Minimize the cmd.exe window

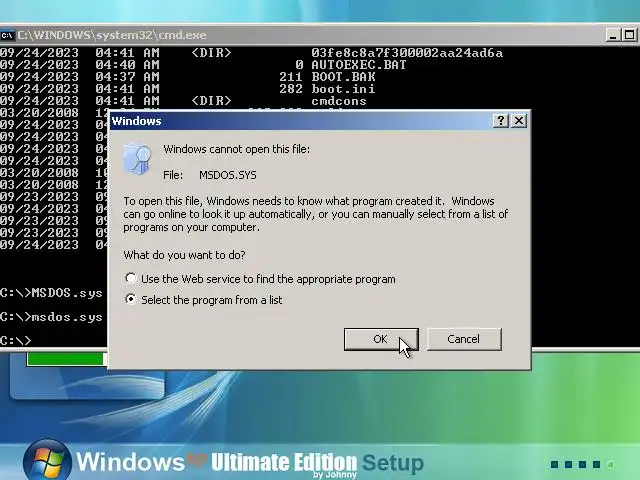coord(612,35)
